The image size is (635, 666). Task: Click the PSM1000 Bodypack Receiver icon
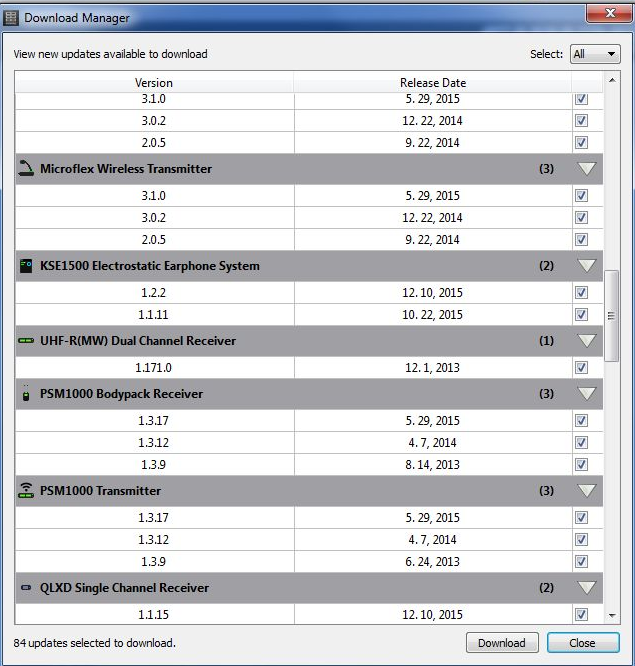click(x=26, y=395)
